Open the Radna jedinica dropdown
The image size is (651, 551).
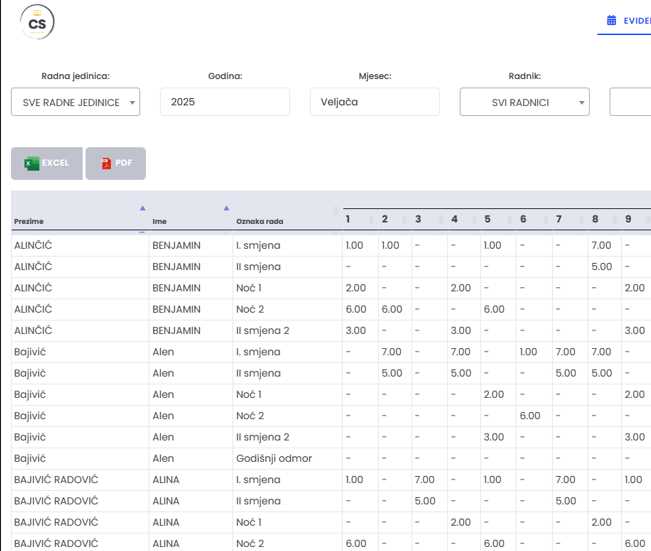[x=75, y=102]
